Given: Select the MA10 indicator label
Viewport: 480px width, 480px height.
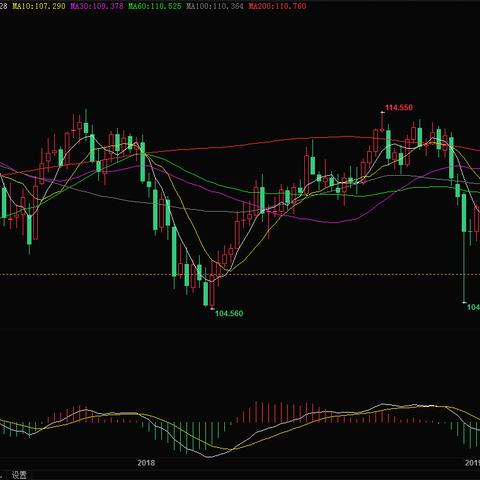Looking at the screenshot, I should [x=39, y=6].
